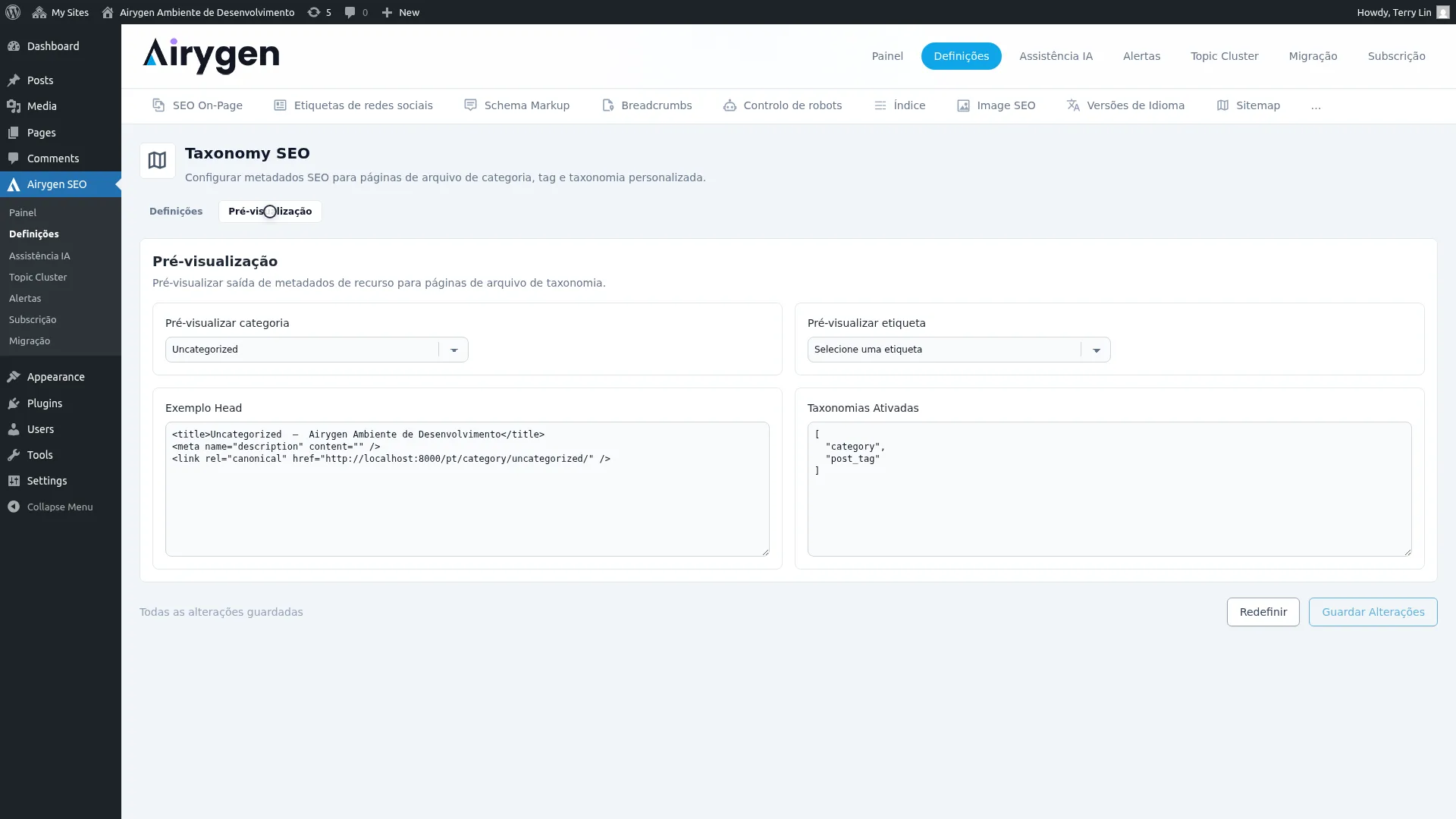Click the Airygen Ambiente de Desenvolvimento site name
The image size is (1456, 819).
pos(207,12)
